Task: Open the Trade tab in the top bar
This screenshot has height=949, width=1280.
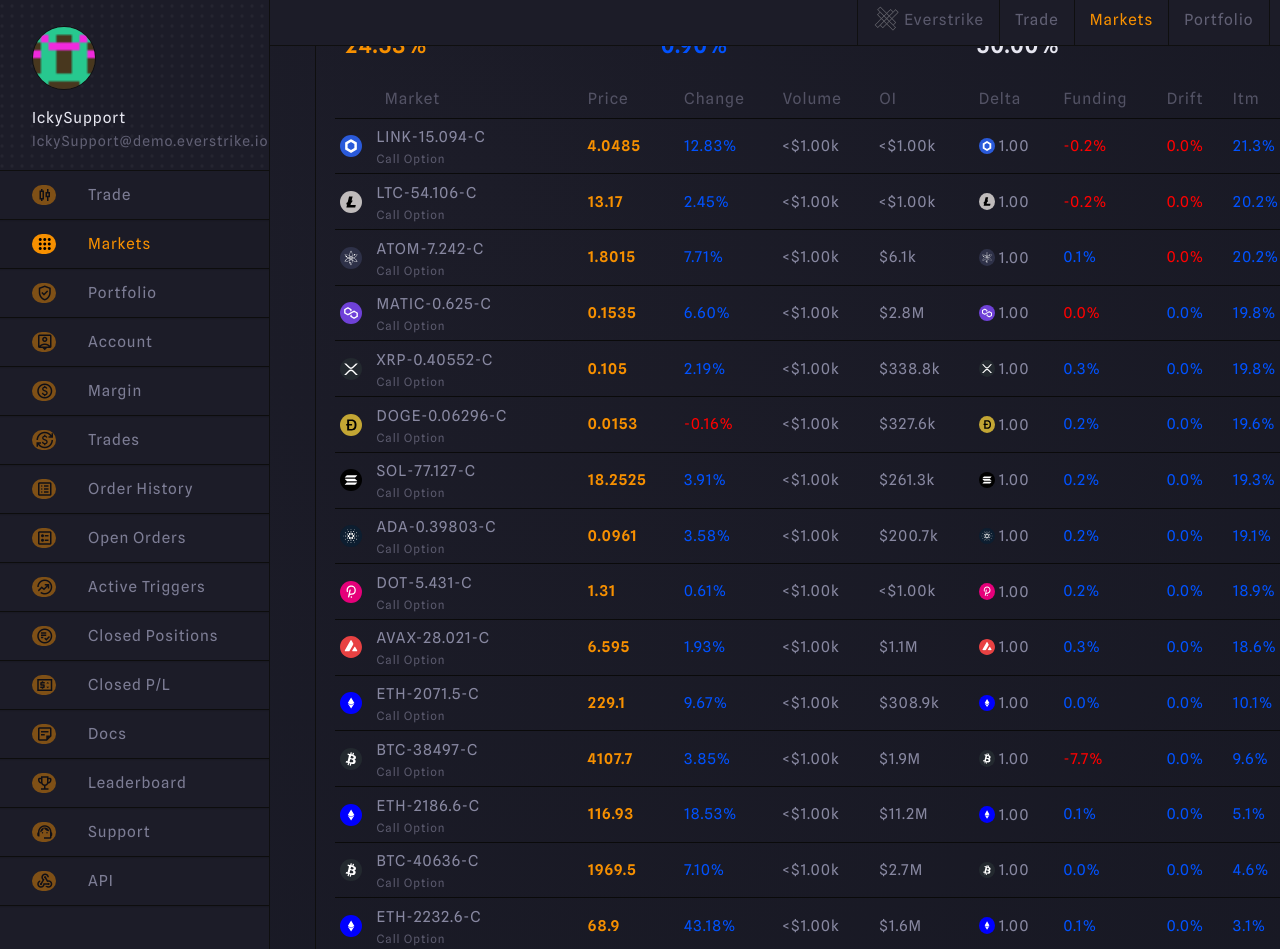Action: coord(1036,19)
